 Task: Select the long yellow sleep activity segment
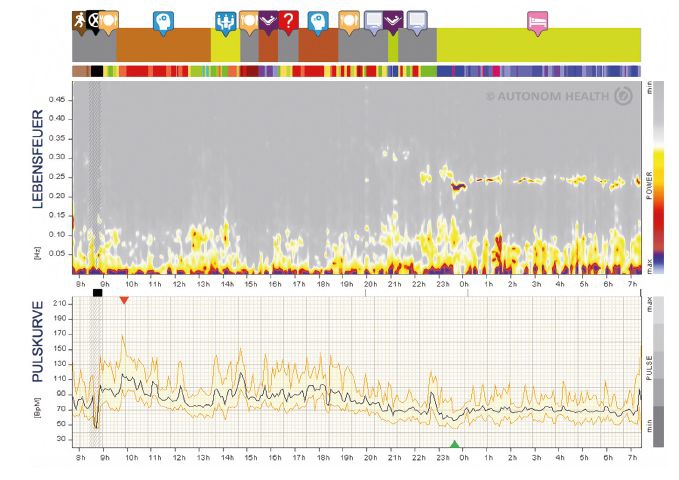pyautogui.click(x=538, y=45)
